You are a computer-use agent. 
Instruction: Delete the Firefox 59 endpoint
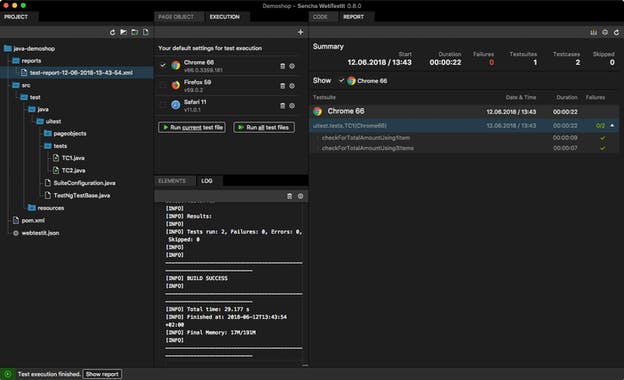(x=283, y=86)
